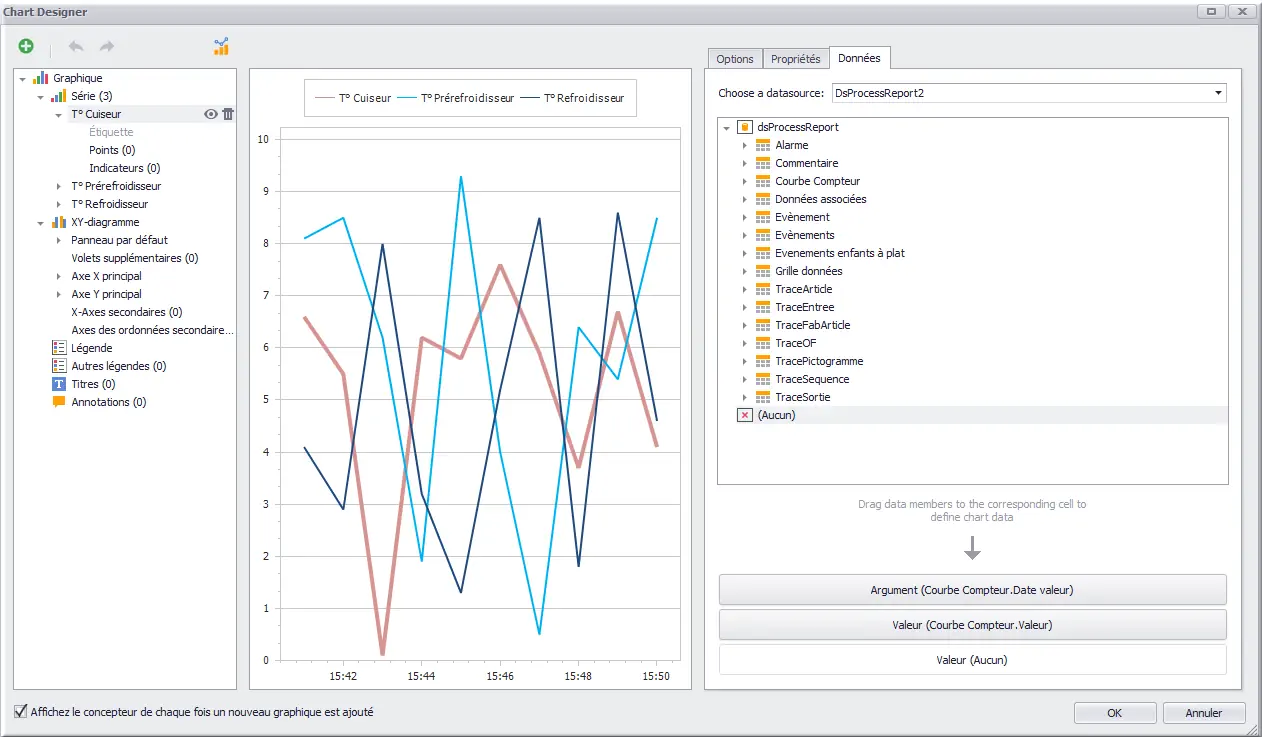1262x737 pixels.
Task: Click the OK button
Action: coord(1115,713)
